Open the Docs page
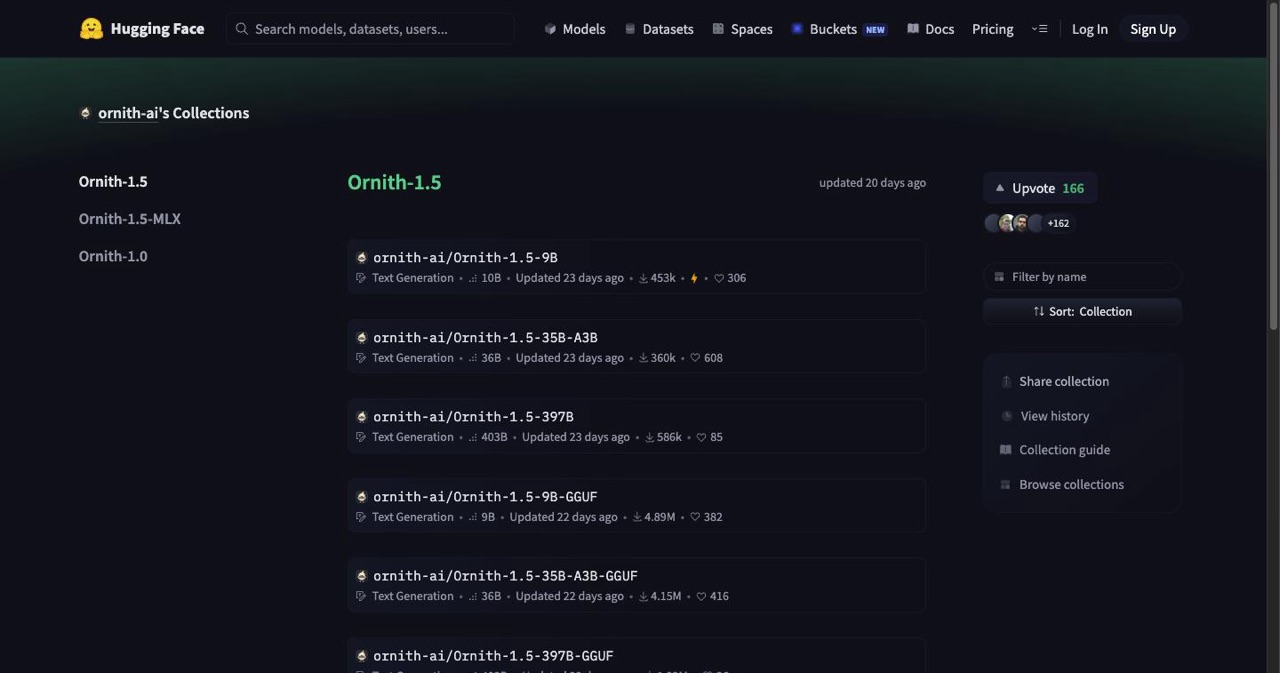 click(x=930, y=29)
